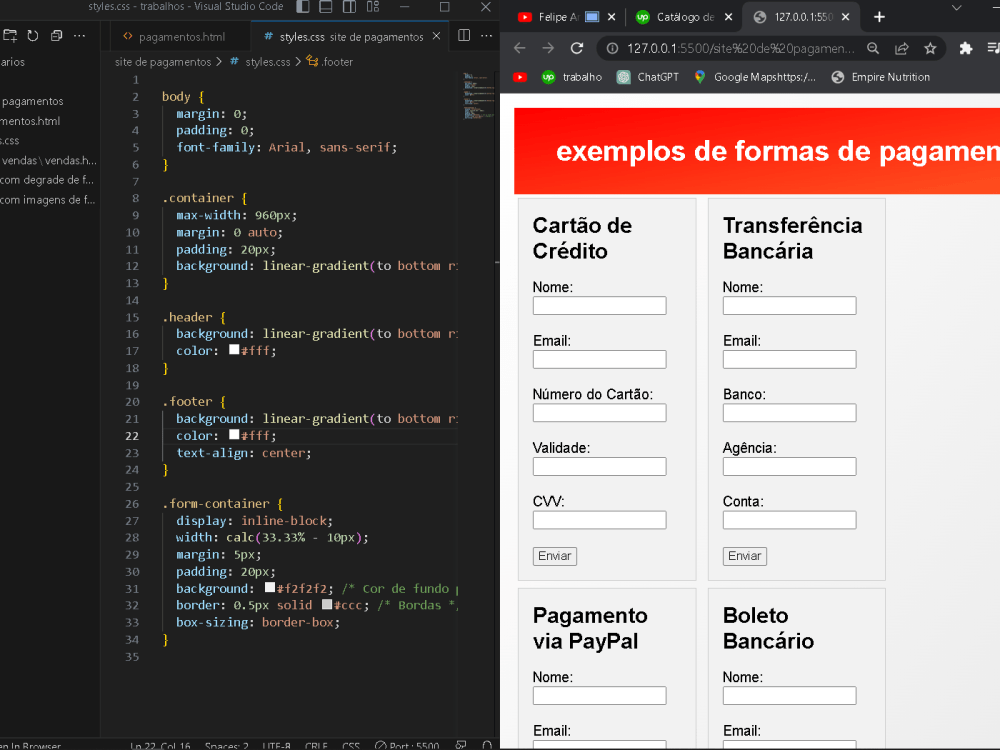Viewport: 1000px width, 750px height.
Task: Open Google Maps bookmark
Action: 755,77
